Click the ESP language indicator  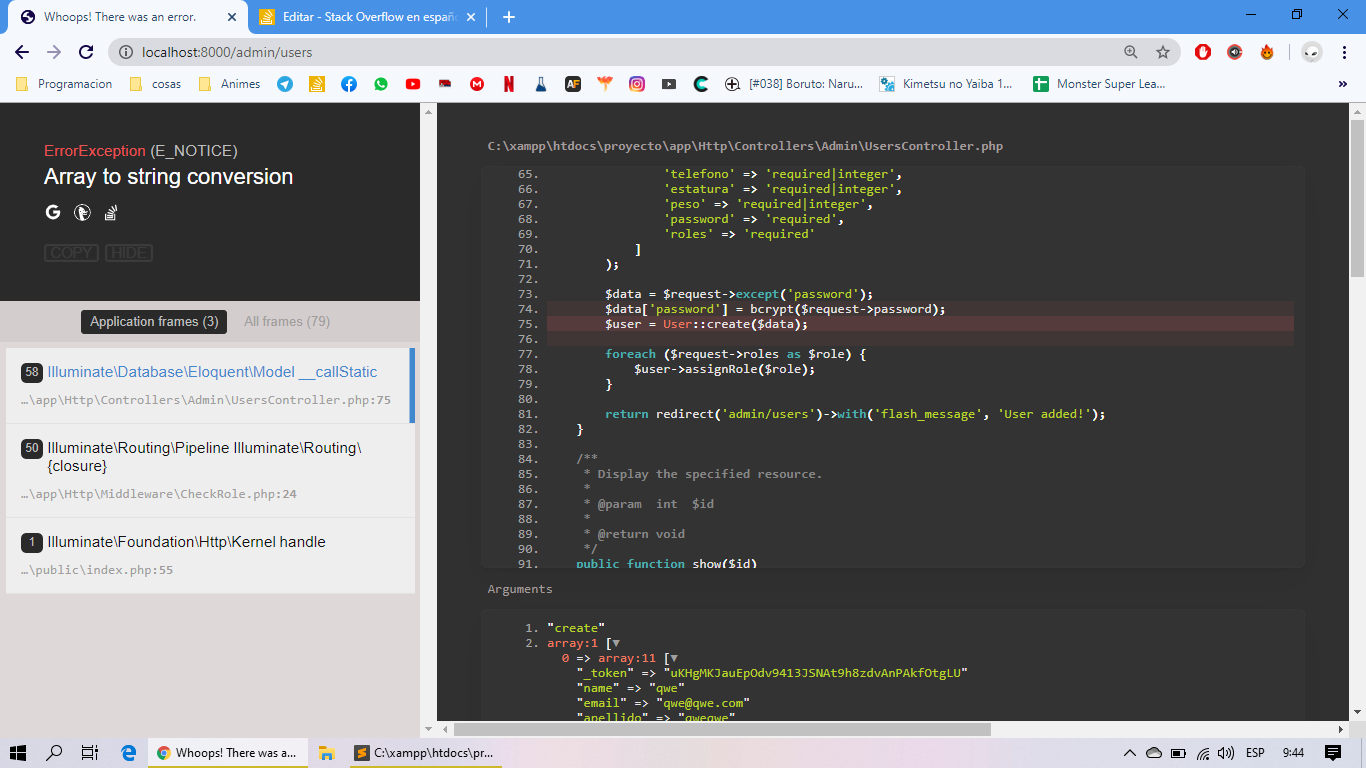1255,752
